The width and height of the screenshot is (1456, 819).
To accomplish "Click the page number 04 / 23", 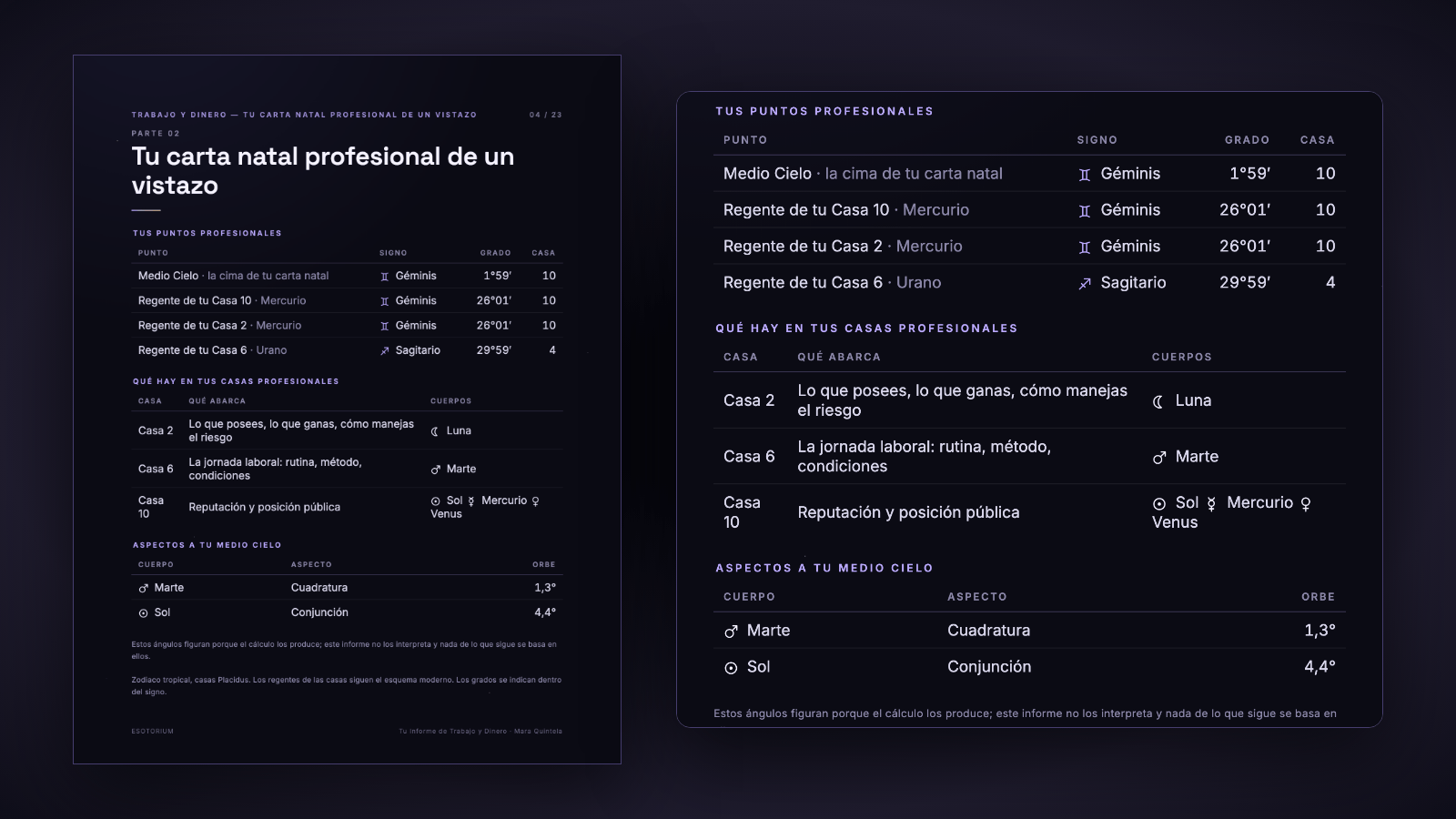I will [x=546, y=115].
